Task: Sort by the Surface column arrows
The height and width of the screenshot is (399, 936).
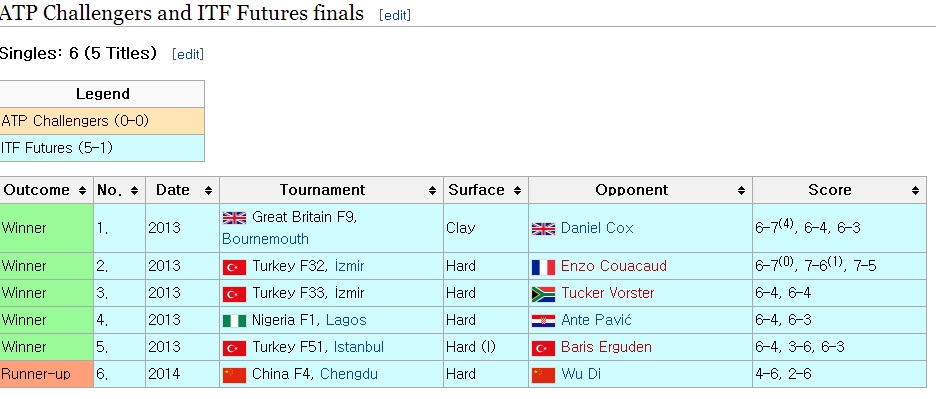Action: coord(517,191)
